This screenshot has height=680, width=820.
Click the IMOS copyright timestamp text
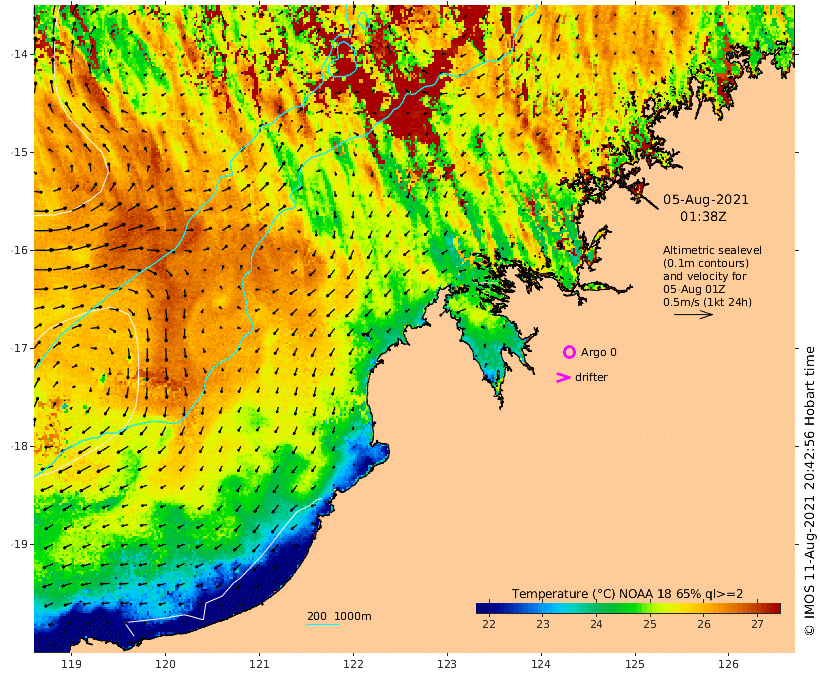click(x=810, y=491)
